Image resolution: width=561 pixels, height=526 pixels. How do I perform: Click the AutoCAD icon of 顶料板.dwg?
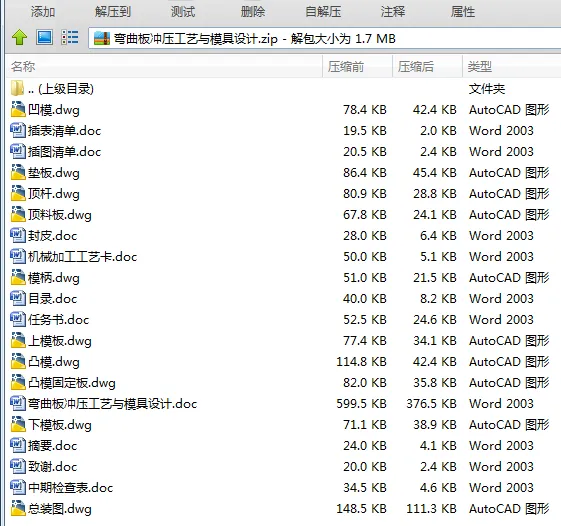(18, 214)
